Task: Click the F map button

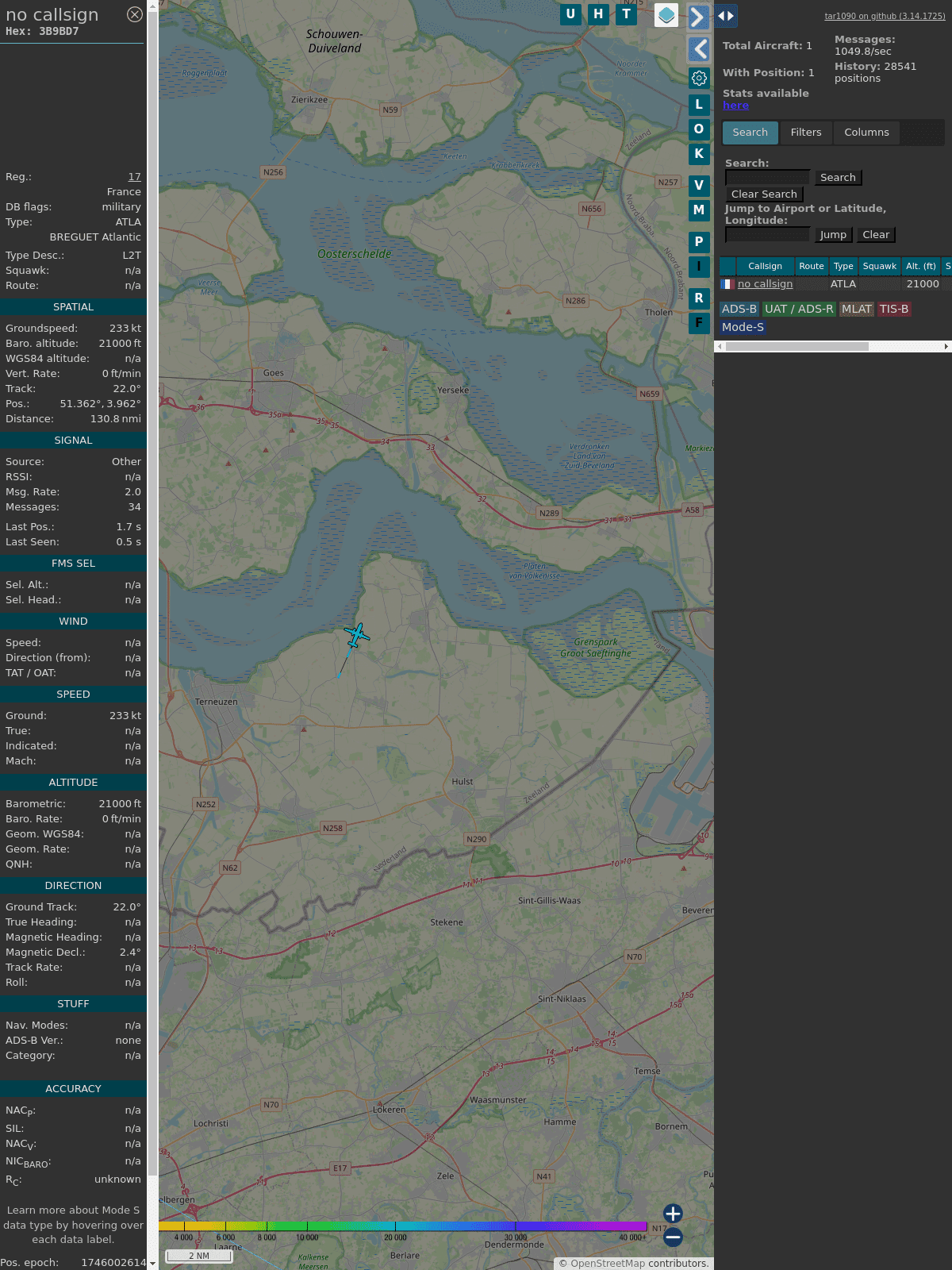Action: [699, 323]
